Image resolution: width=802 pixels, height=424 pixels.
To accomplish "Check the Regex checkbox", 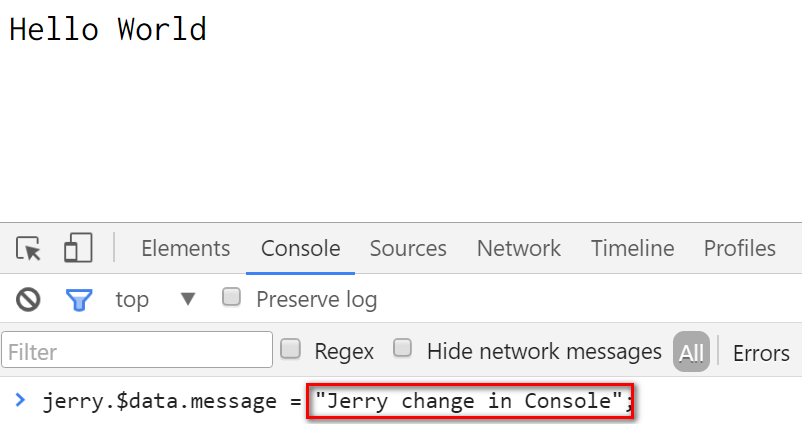I will pos(291,349).
